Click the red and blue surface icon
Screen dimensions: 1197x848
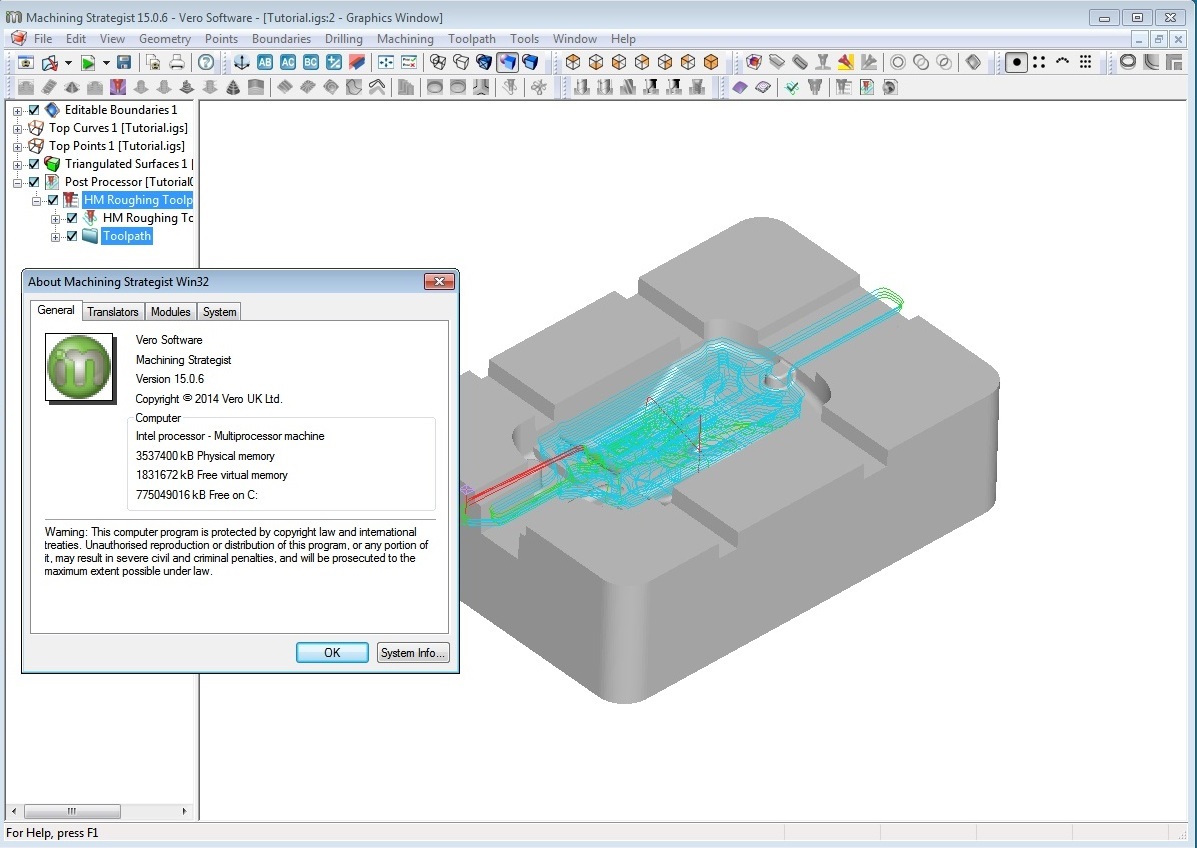pyautogui.click(x=357, y=63)
